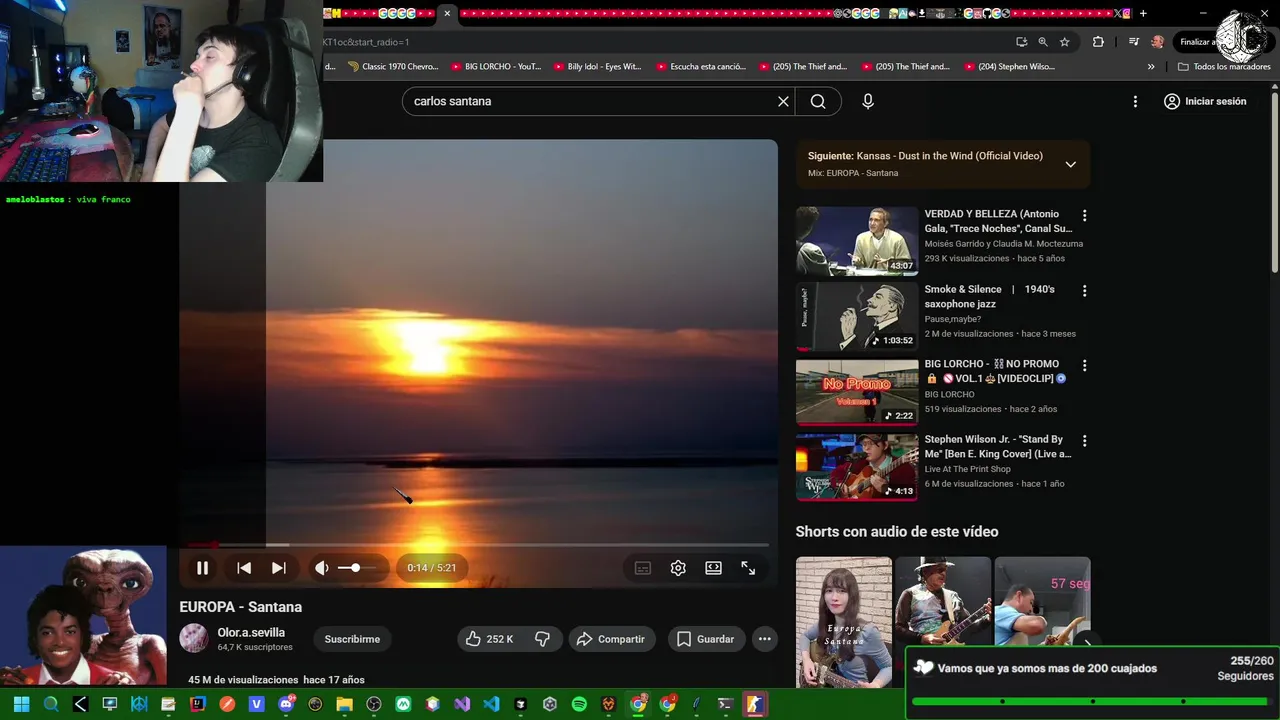This screenshot has height=720, width=1280.
Task: Expand the Mix EUROPA - Santana playlist
Action: tap(1070, 164)
